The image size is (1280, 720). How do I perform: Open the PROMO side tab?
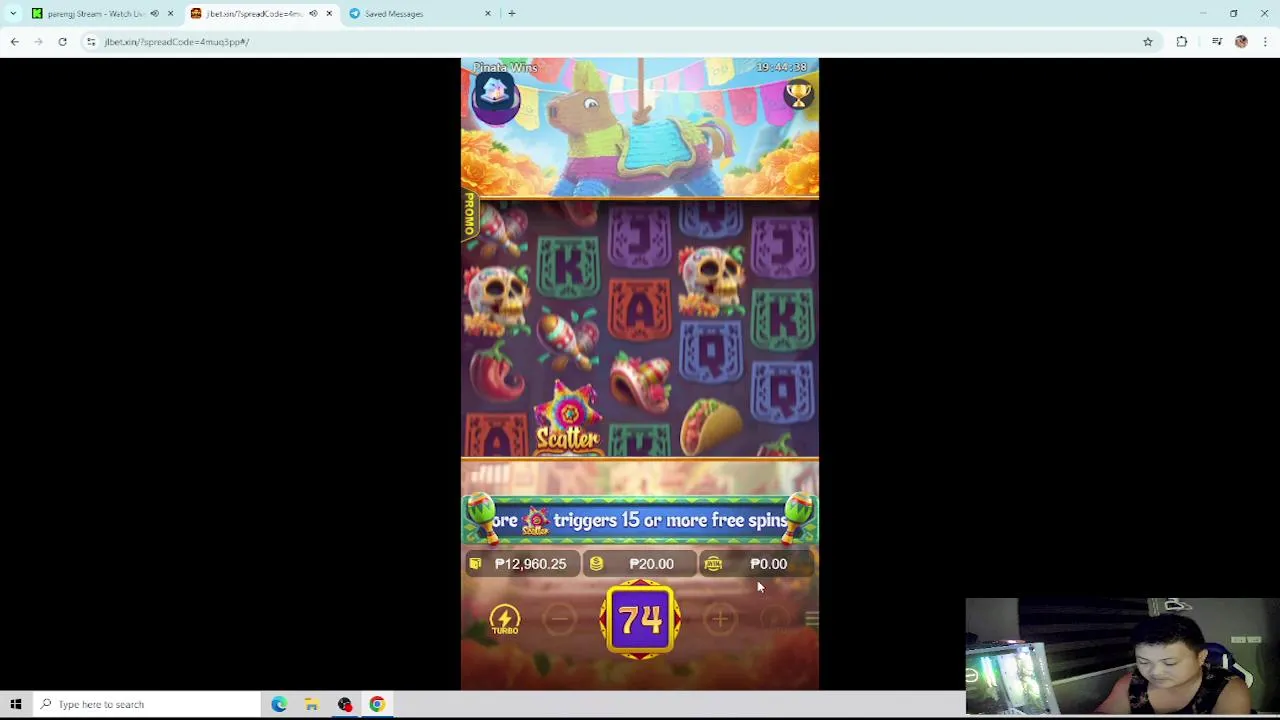tap(468, 216)
